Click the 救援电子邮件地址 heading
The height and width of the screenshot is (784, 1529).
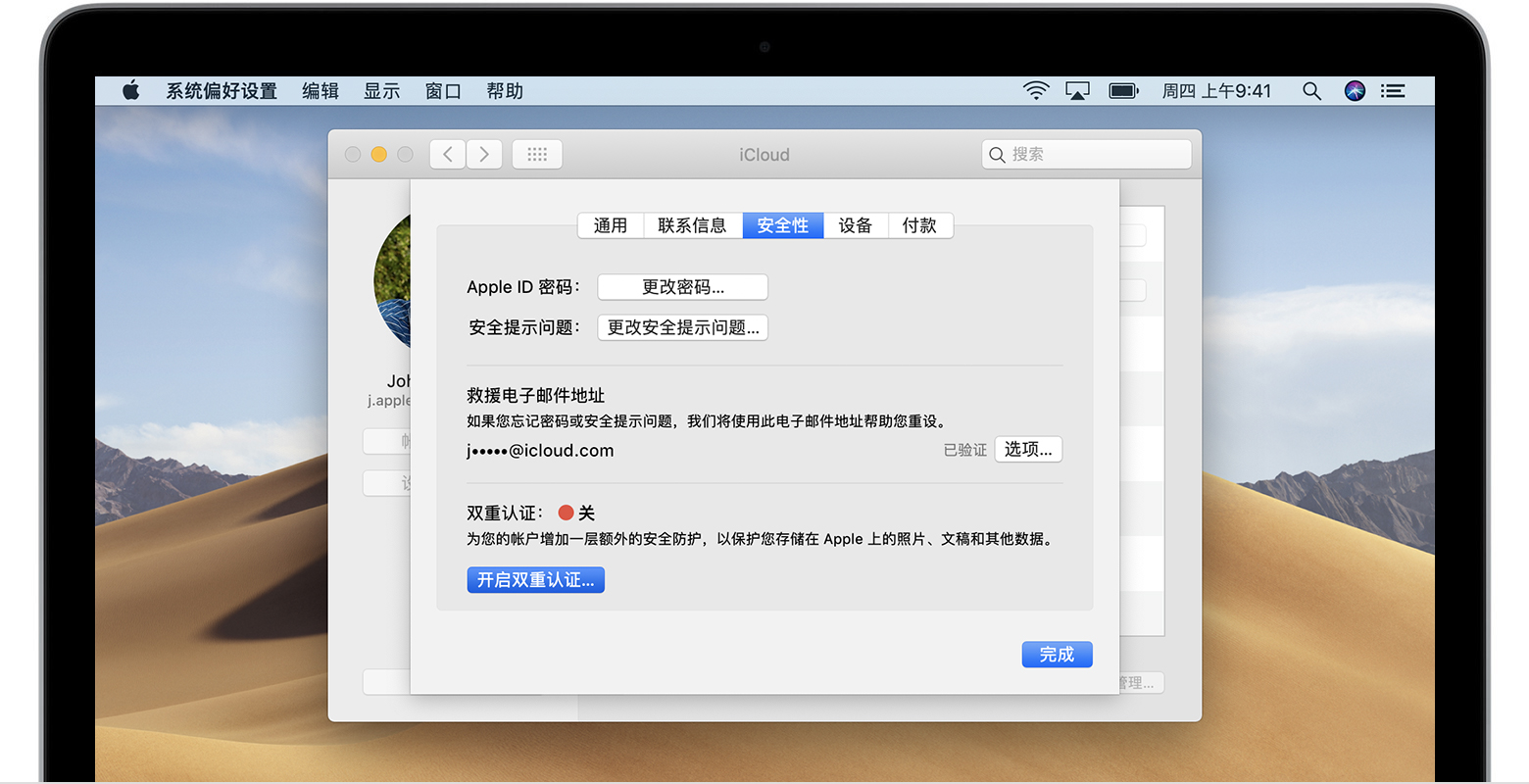[x=536, y=396]
